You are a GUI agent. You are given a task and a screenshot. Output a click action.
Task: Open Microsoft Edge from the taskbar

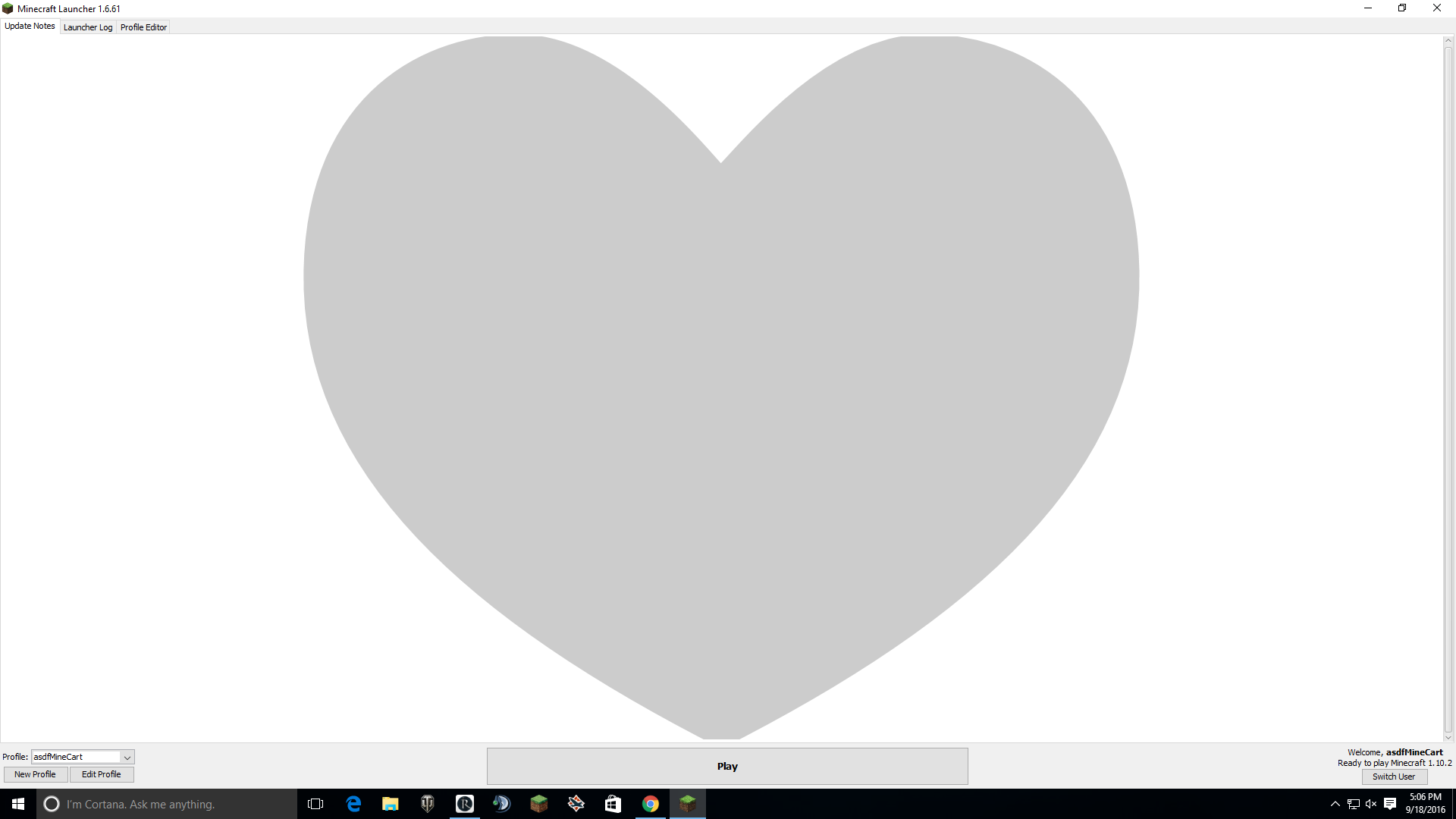[x=353, y=804]
